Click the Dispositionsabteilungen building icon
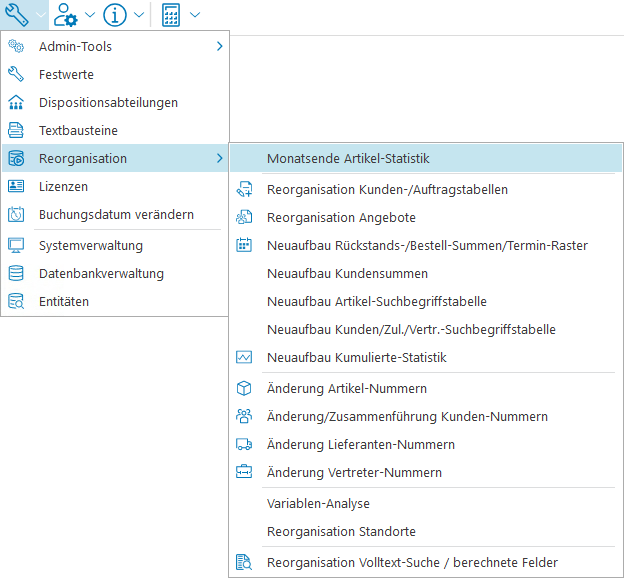Screen dimensions: 624x578 16,102
